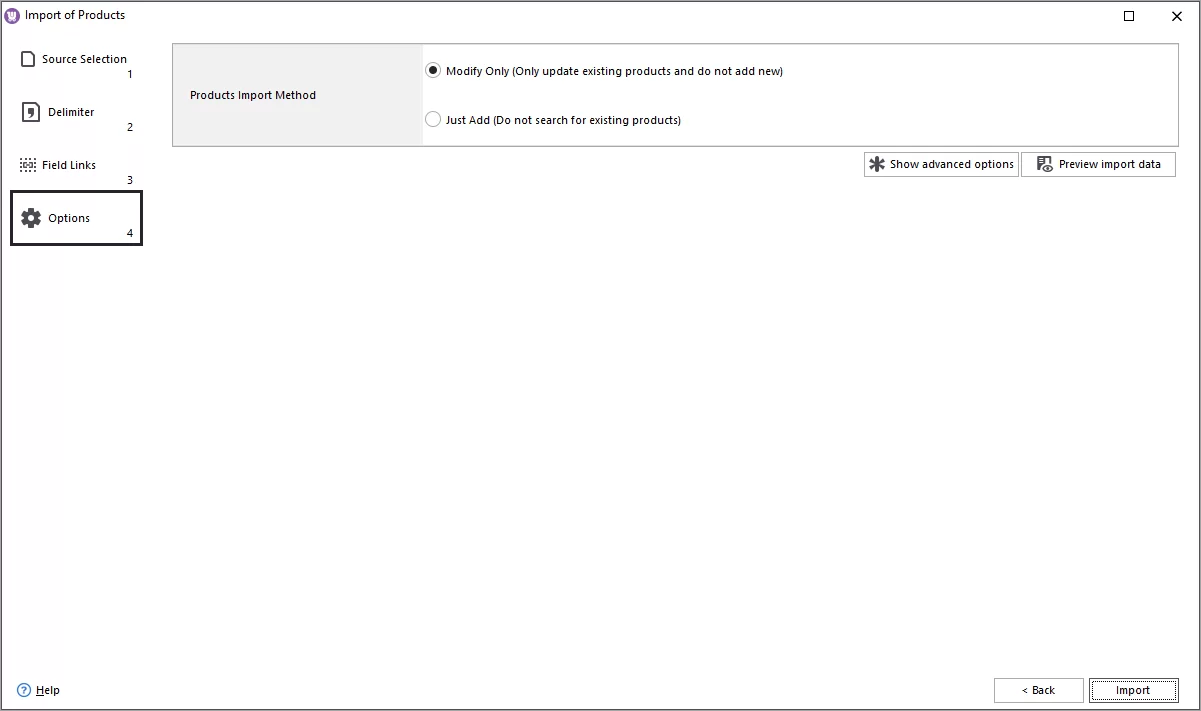Click the preview-eye icon on Preview import data
Image resolution: width=1201 pixels, height=711 pixels.
(1044, 164)
